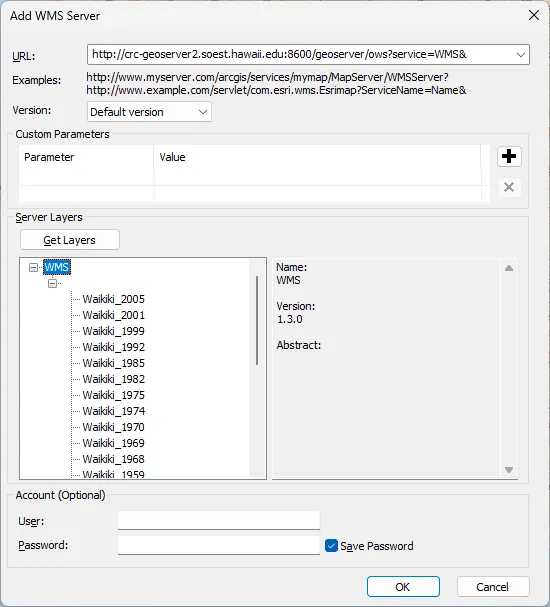Toggle the Save Password checkbox
Image resolution: width=550 pixels, height=607 pixels.
pos(331,546)
